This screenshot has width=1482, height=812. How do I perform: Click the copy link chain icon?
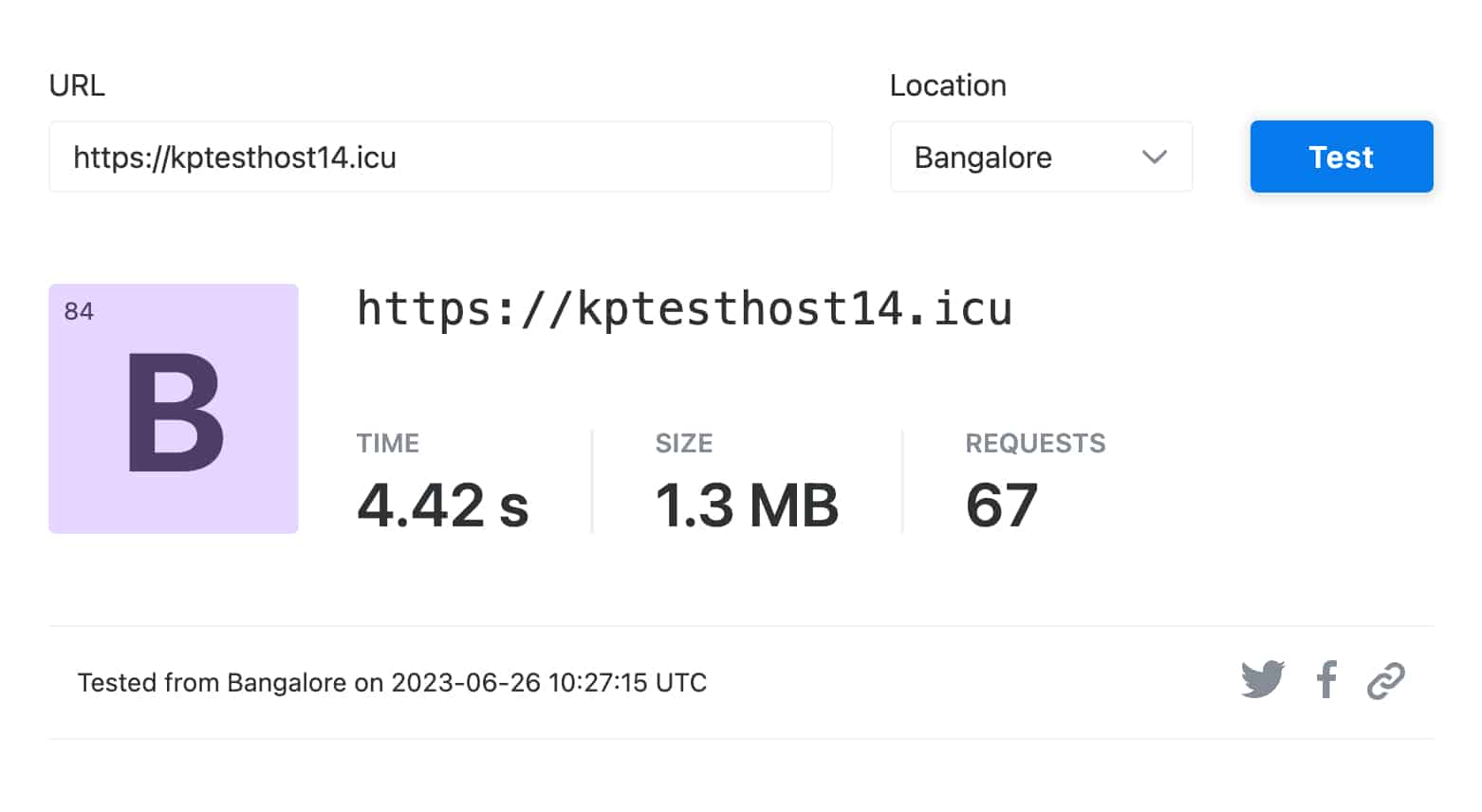[x=1385, y=681]
